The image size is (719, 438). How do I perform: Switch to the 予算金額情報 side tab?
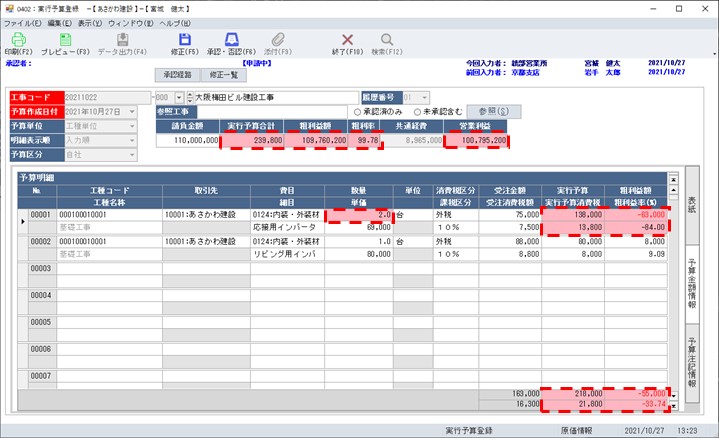click(692, 281)
